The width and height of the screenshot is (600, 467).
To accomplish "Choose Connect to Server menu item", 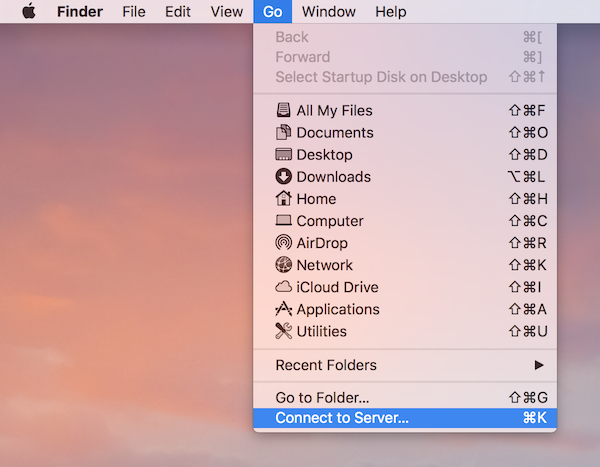I will click(x=342, y=418).
